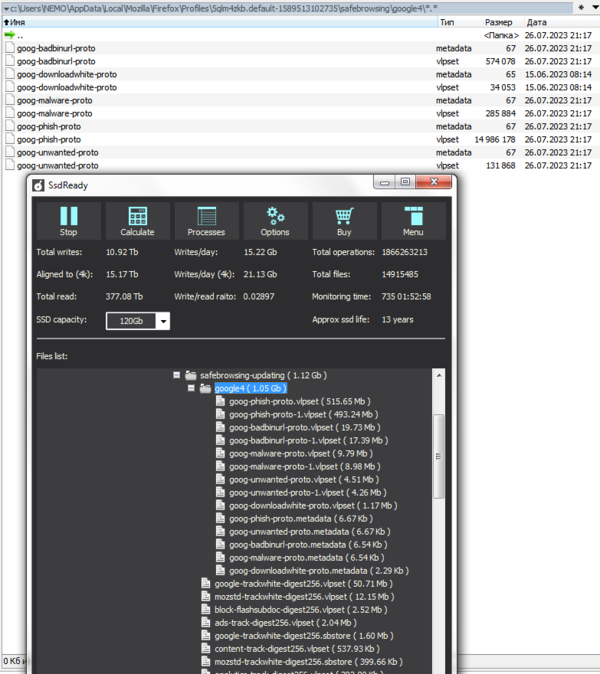Screen dimensions: 600x674
Task: Click the asterisk favorites button in path bar
Action: [x=581, y=7]
